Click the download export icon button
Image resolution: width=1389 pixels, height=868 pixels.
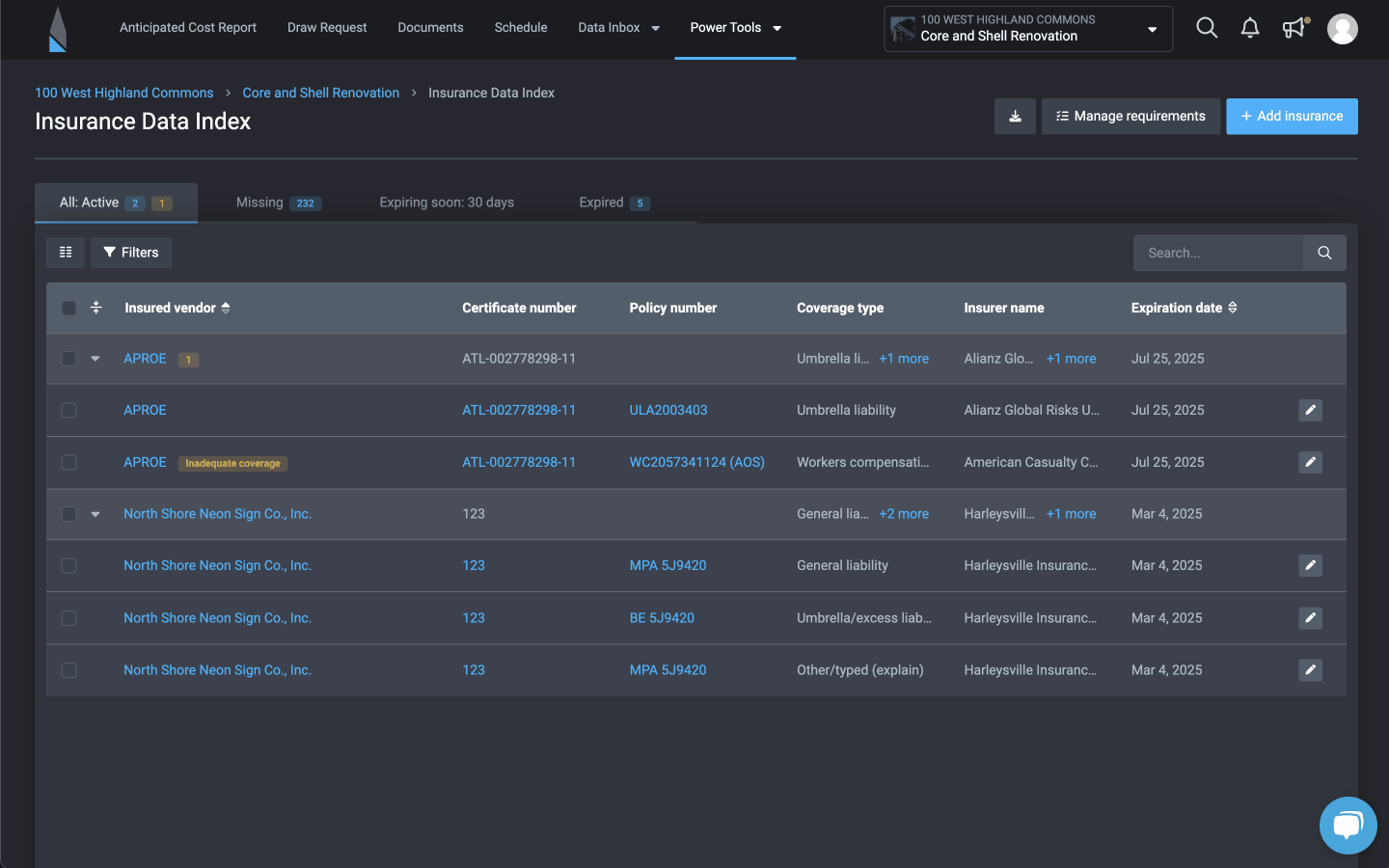[1015, 117]
